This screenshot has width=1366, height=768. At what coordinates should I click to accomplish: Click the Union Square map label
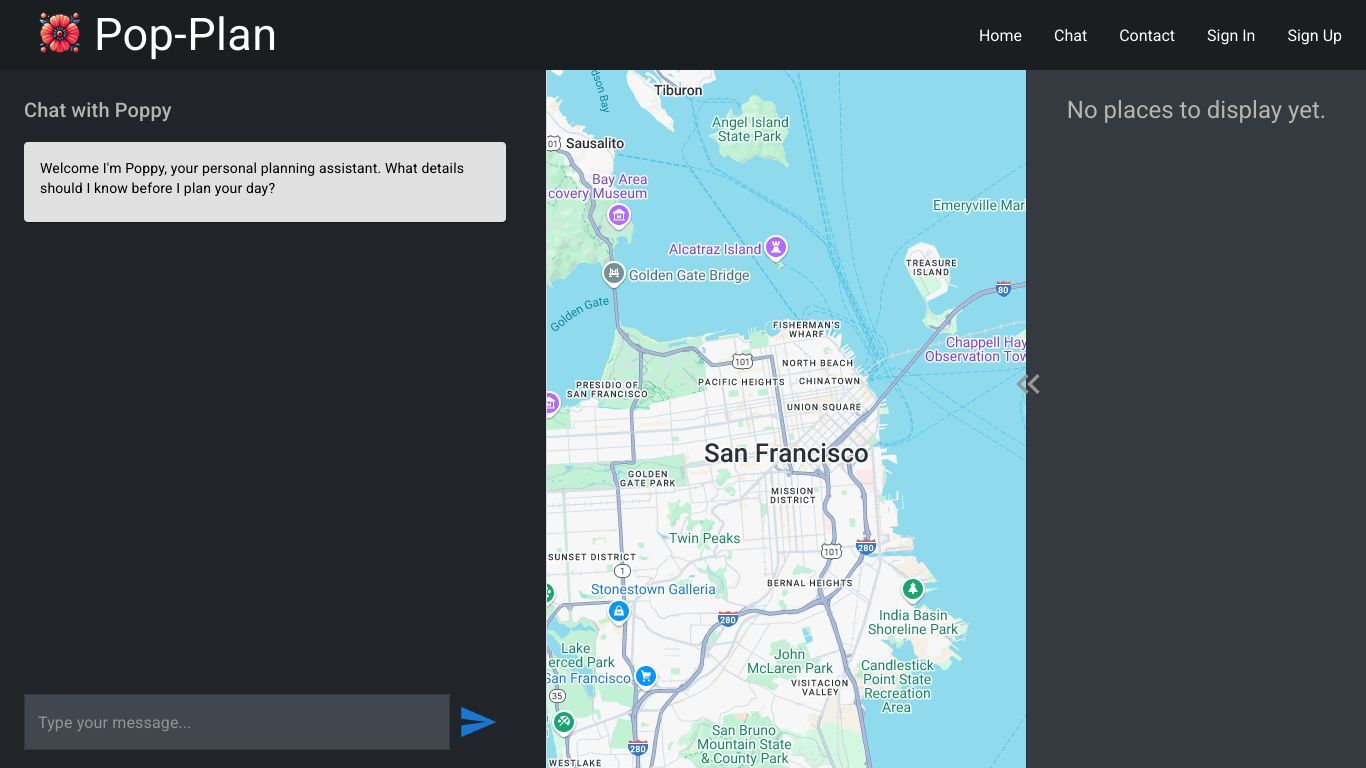point(824,407)
